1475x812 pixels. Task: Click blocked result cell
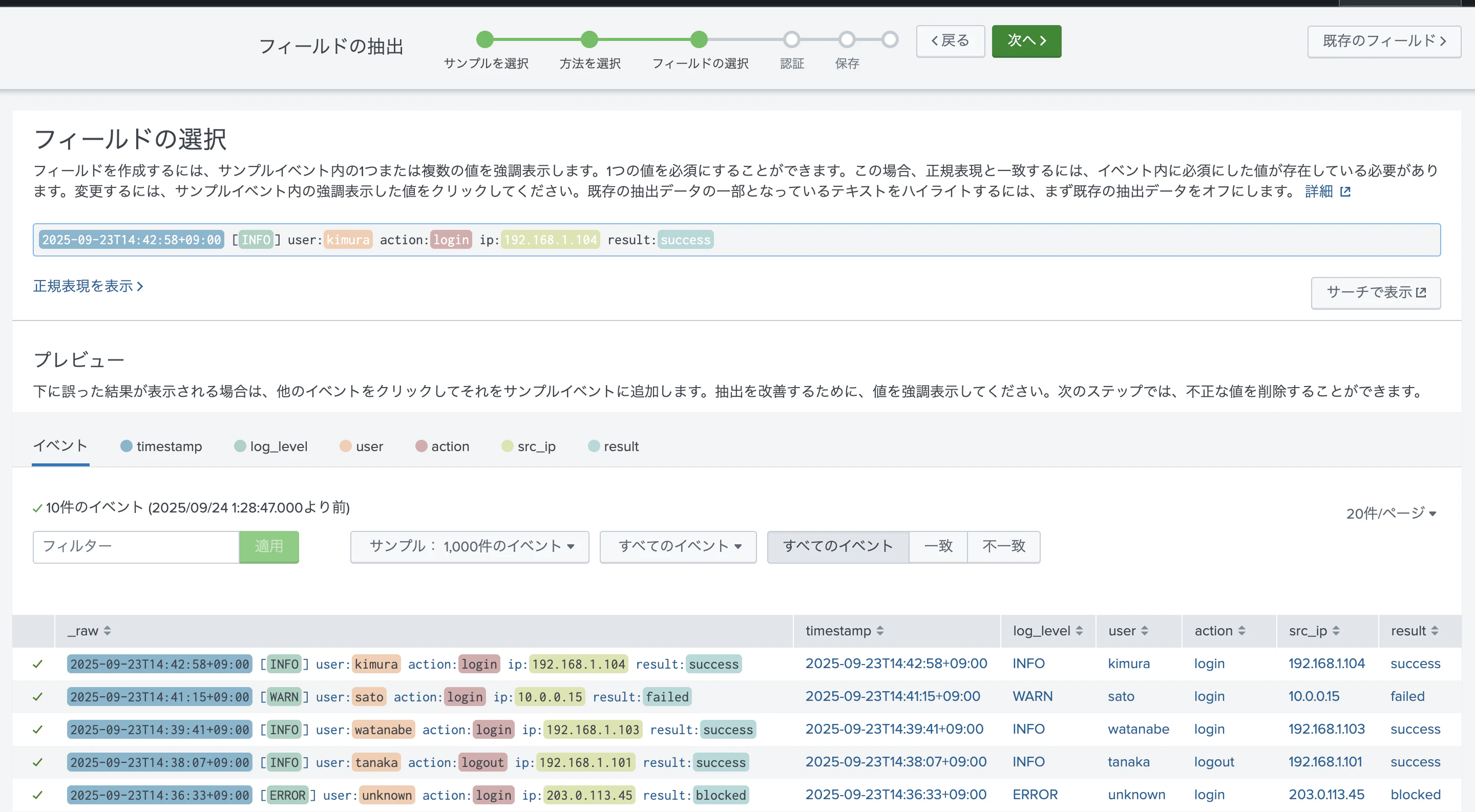(1416, 795)
